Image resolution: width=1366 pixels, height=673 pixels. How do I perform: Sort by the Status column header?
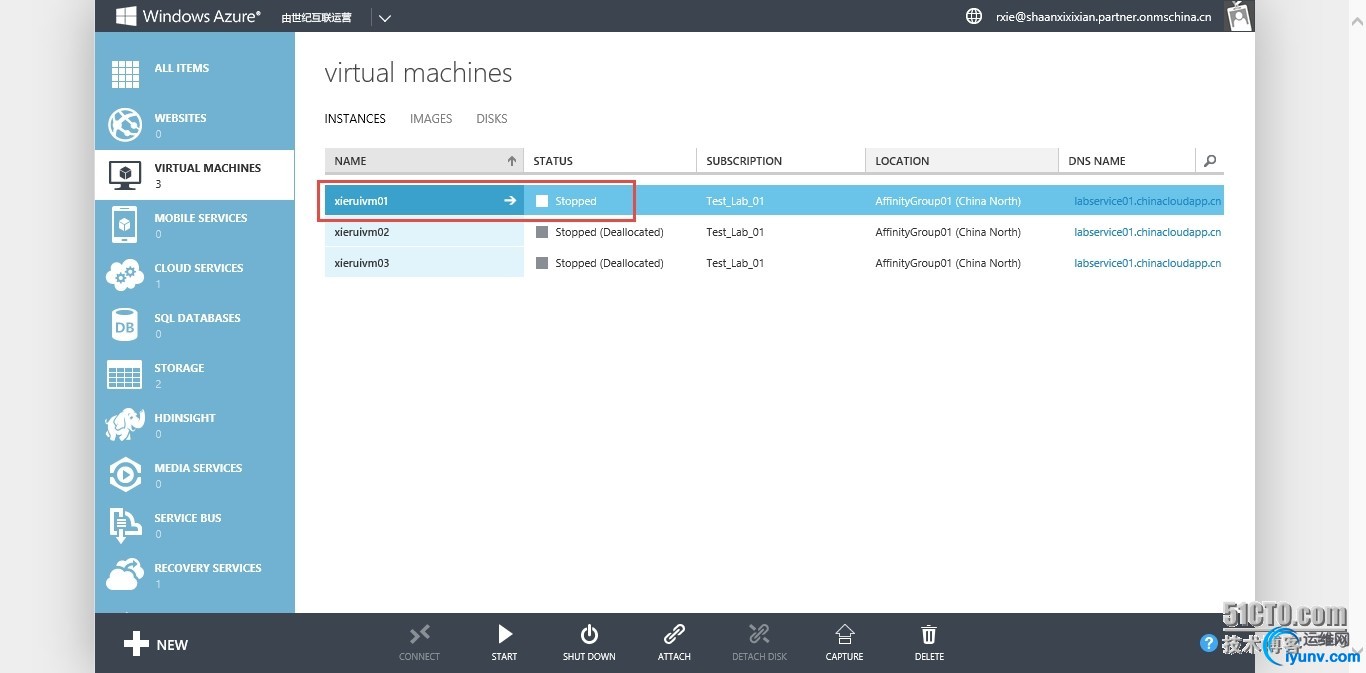point(610,161)
